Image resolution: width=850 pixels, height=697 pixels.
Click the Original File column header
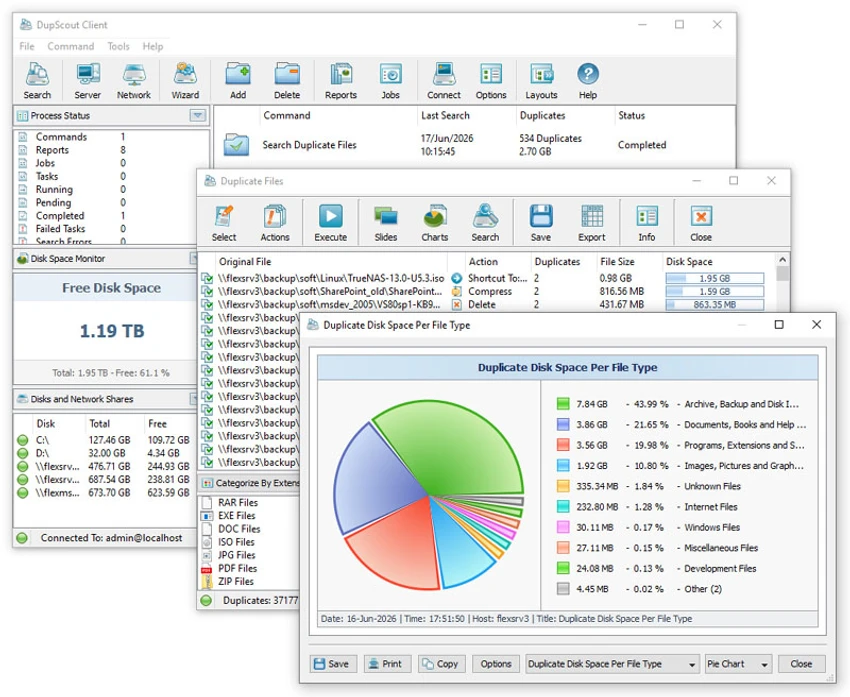[x=245, y=262]
